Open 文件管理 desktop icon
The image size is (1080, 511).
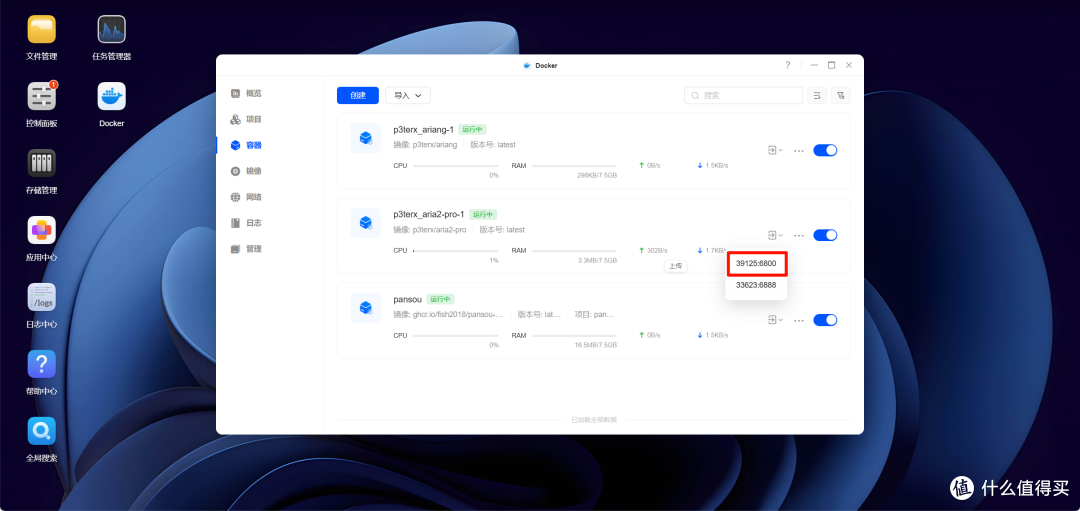[41, 30]
